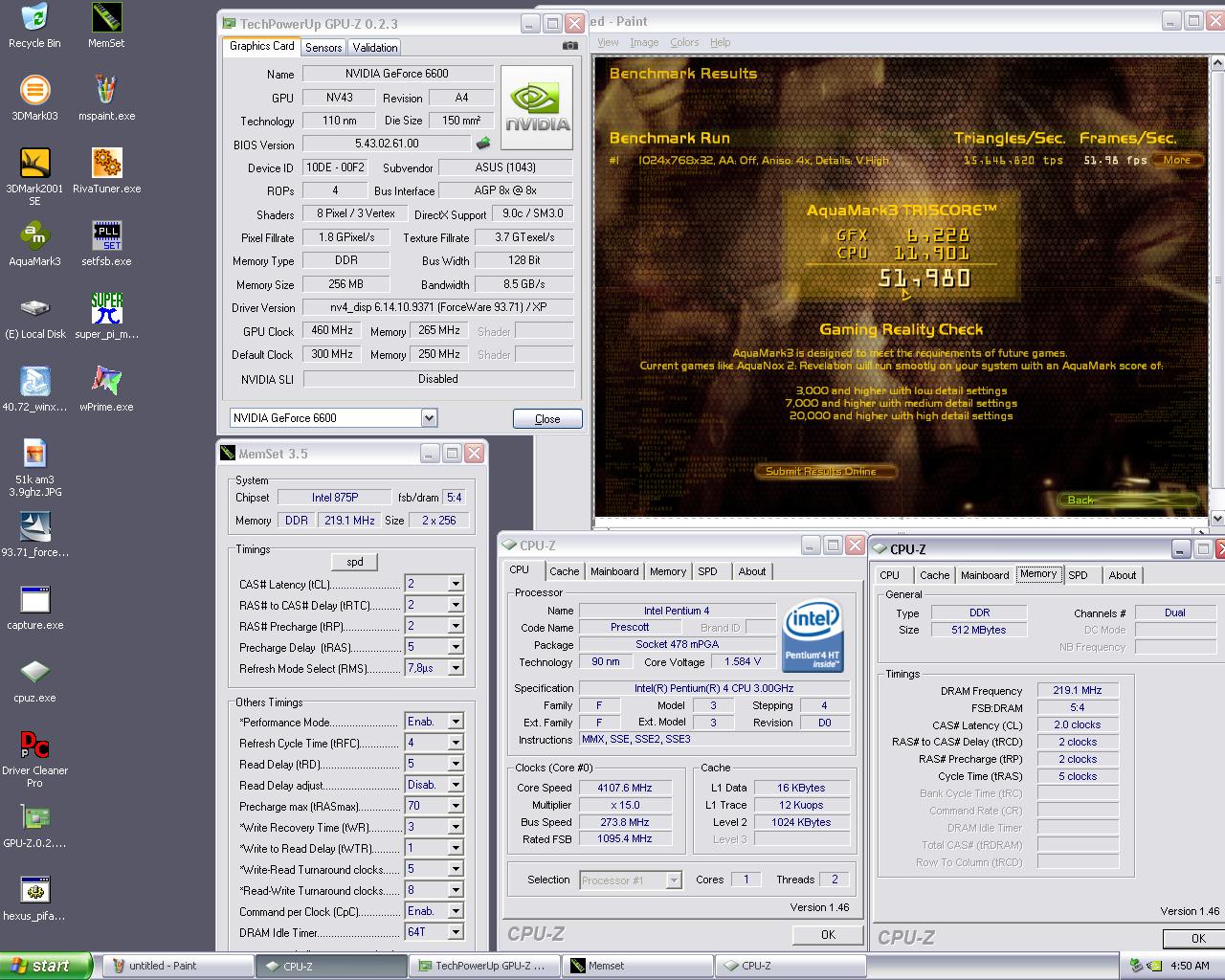
Task: Switch to Memset taskbar button
Action: (636, 966)
